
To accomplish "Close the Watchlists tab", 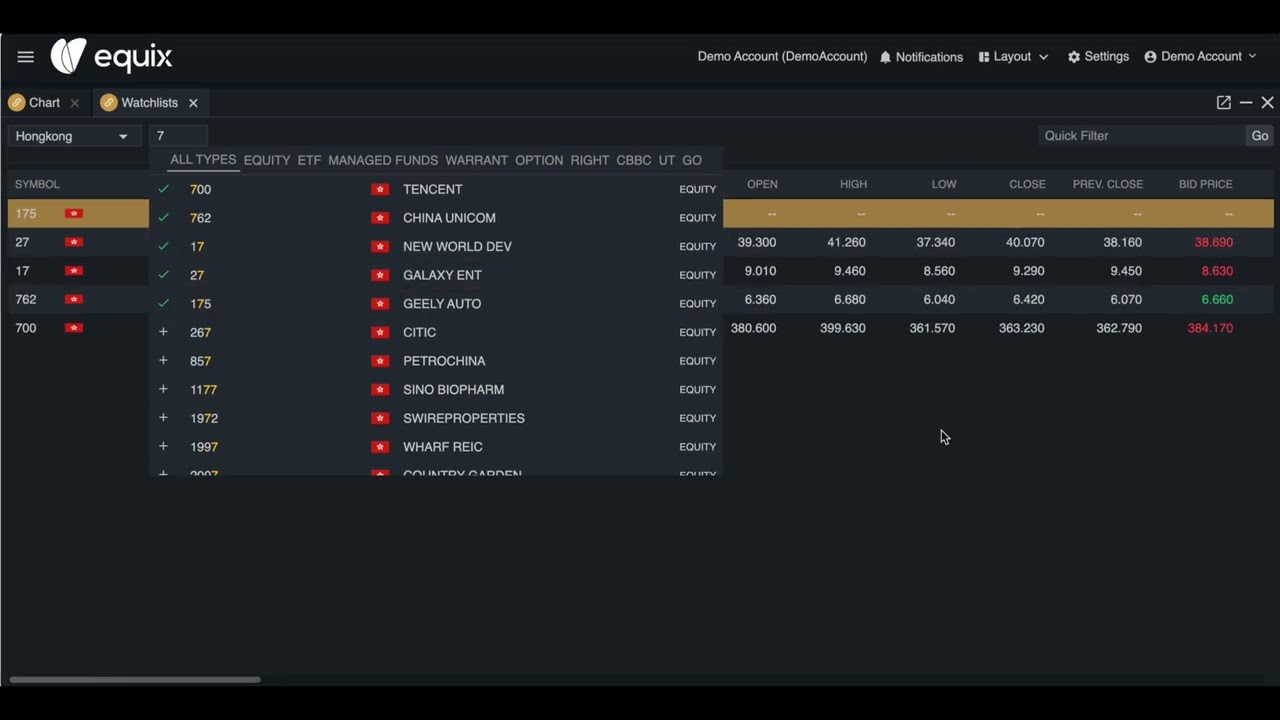I will coord(193,103).
